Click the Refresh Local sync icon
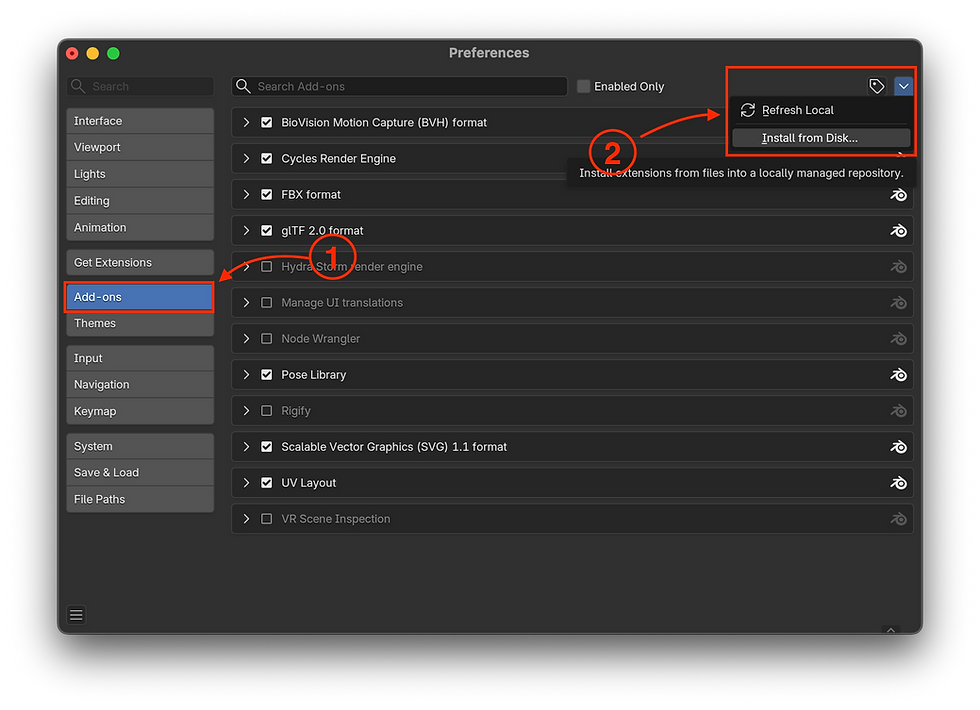The image size is (980, 710). click(748, 111)
